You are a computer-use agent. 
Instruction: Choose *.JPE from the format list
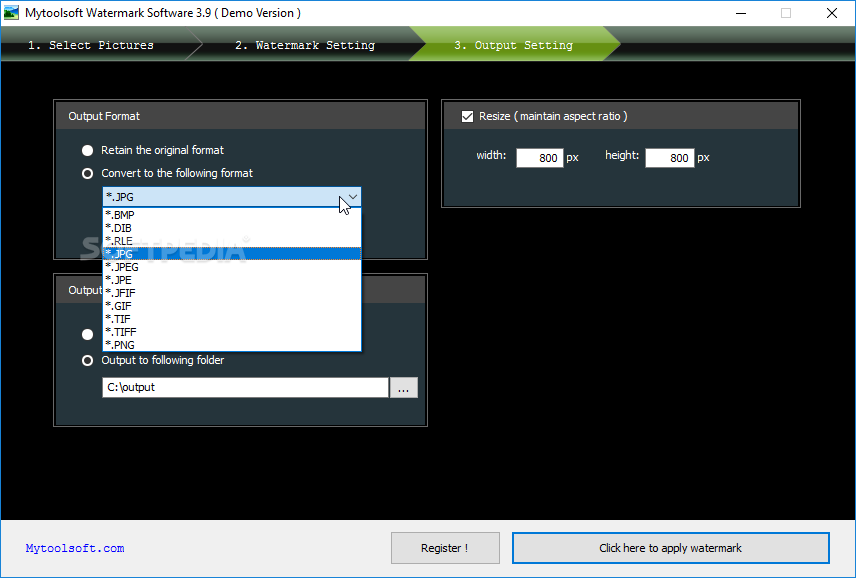232,280
